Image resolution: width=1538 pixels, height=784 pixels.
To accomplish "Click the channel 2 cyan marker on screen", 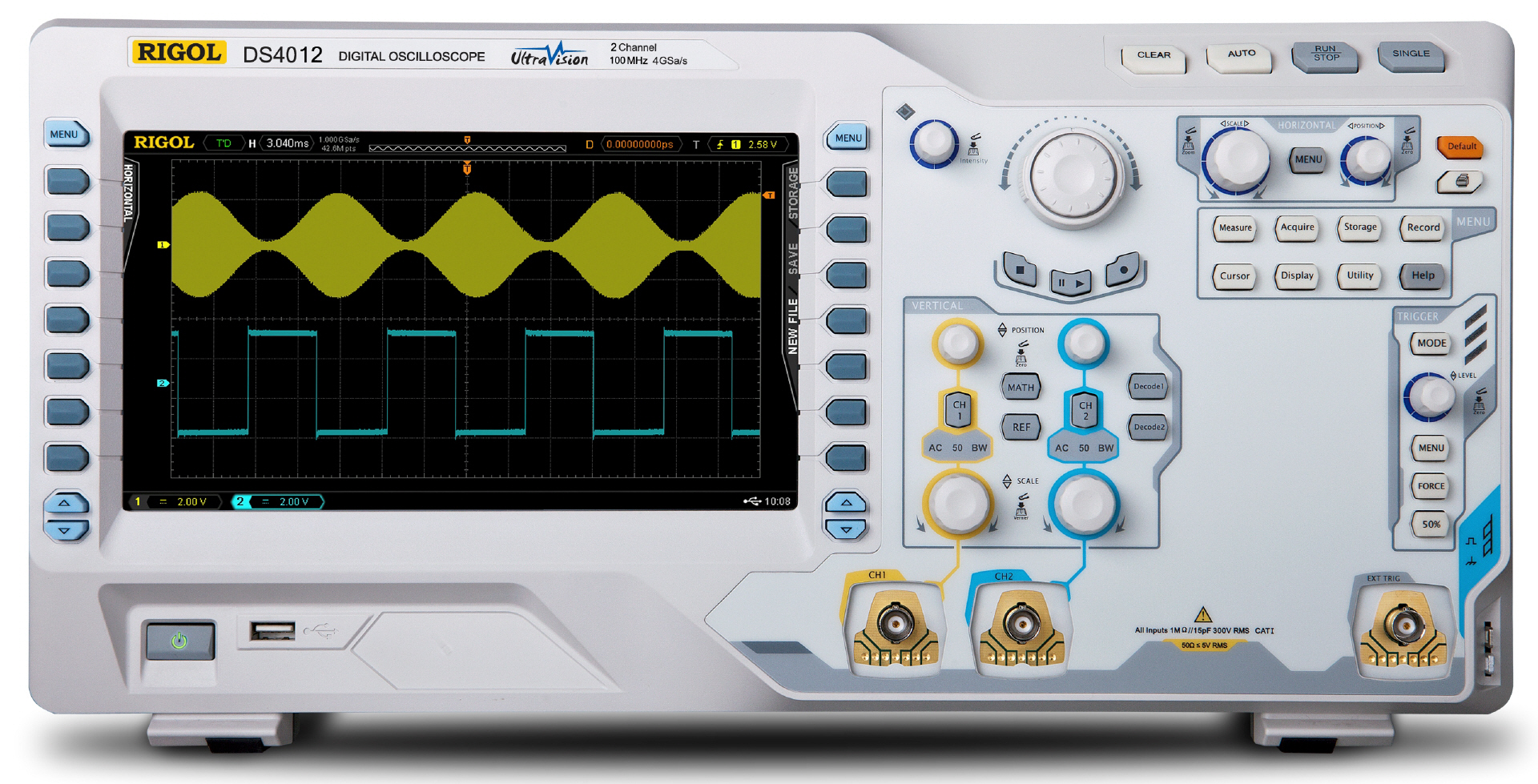I will (x=163, y=383).
